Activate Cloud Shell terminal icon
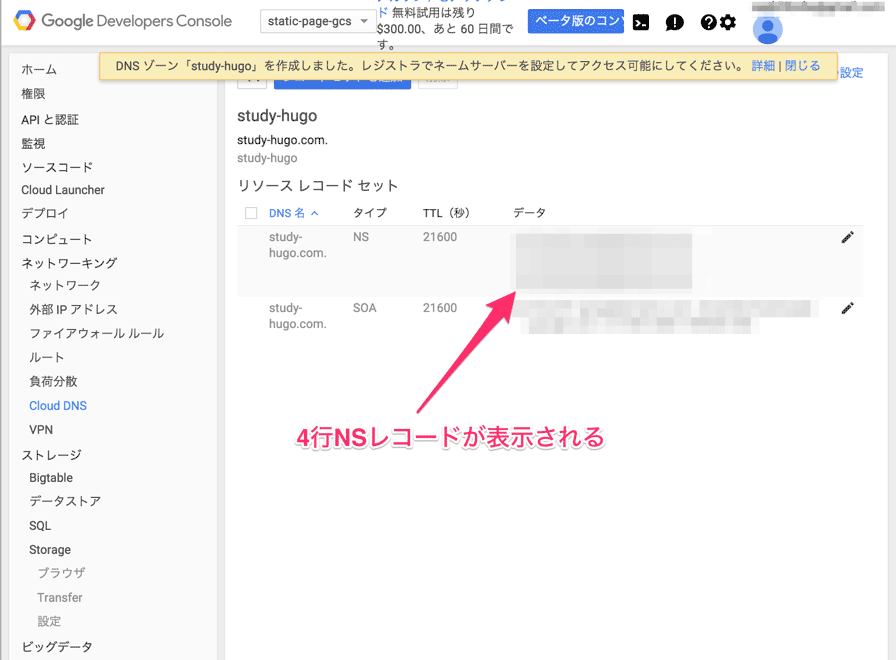Viewport: 896px width, 660px height. pos(641,22)
